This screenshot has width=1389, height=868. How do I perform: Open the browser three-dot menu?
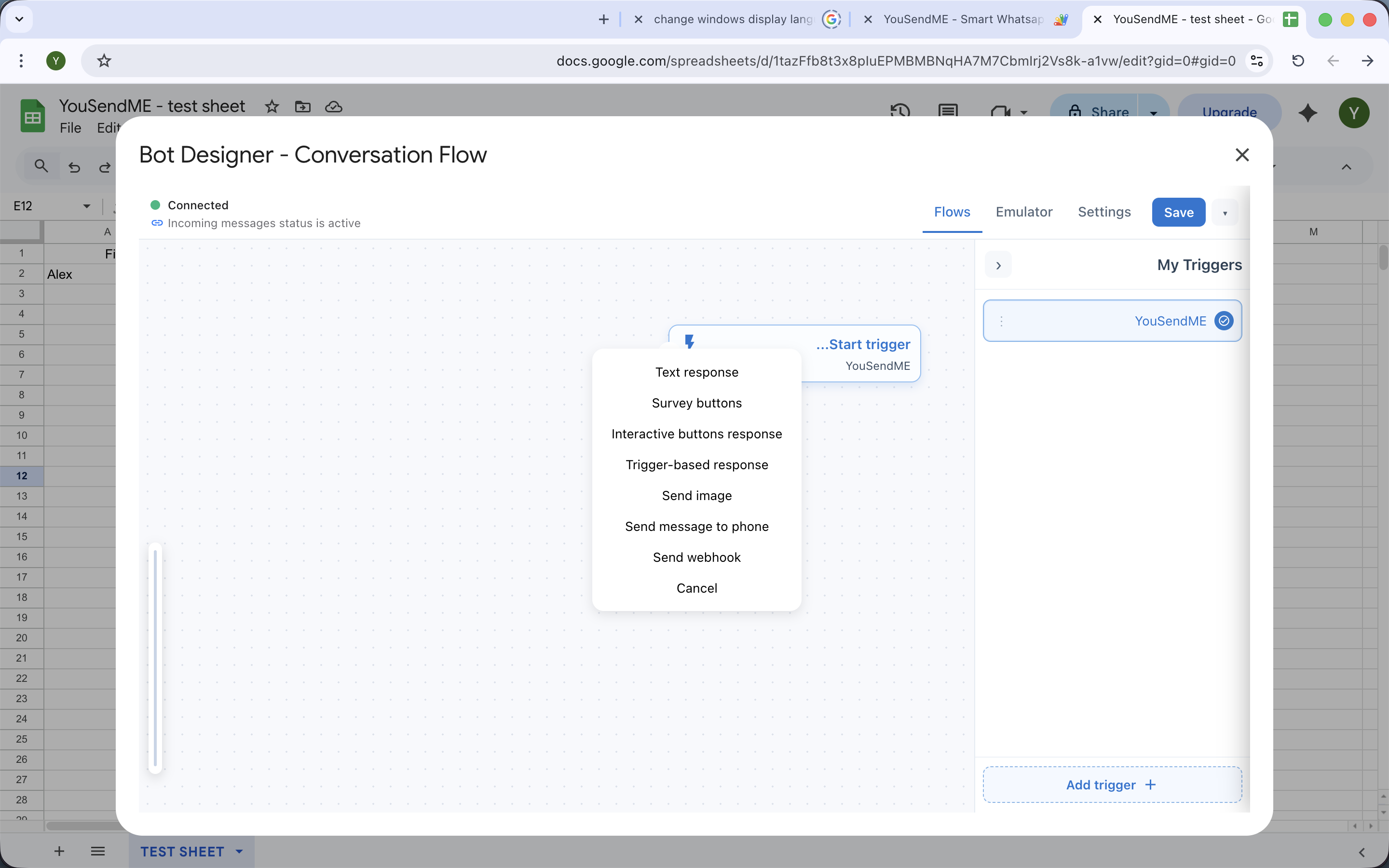(21, 61)
